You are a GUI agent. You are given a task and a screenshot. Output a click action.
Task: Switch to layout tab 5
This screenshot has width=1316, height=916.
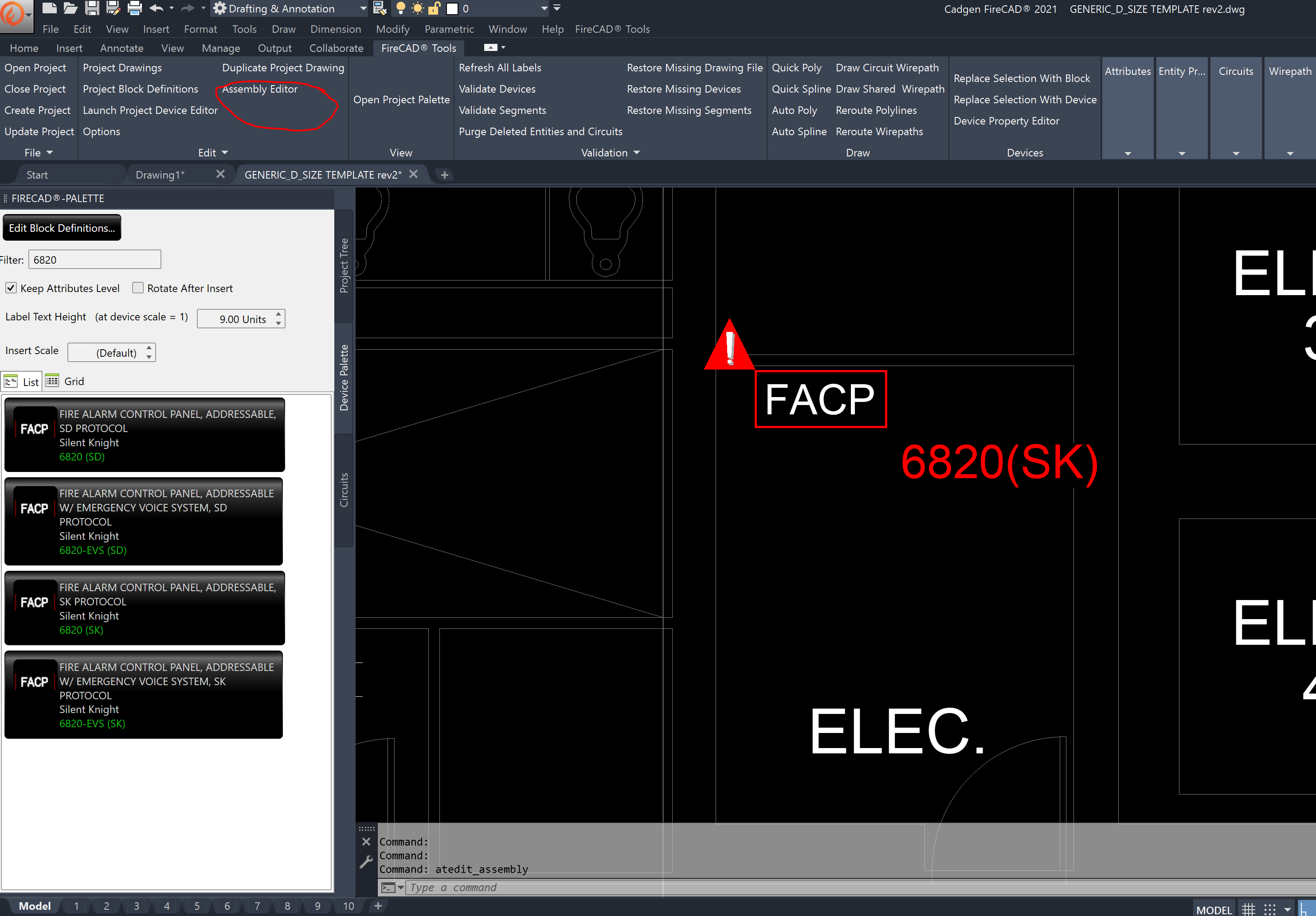click(196, 906)
